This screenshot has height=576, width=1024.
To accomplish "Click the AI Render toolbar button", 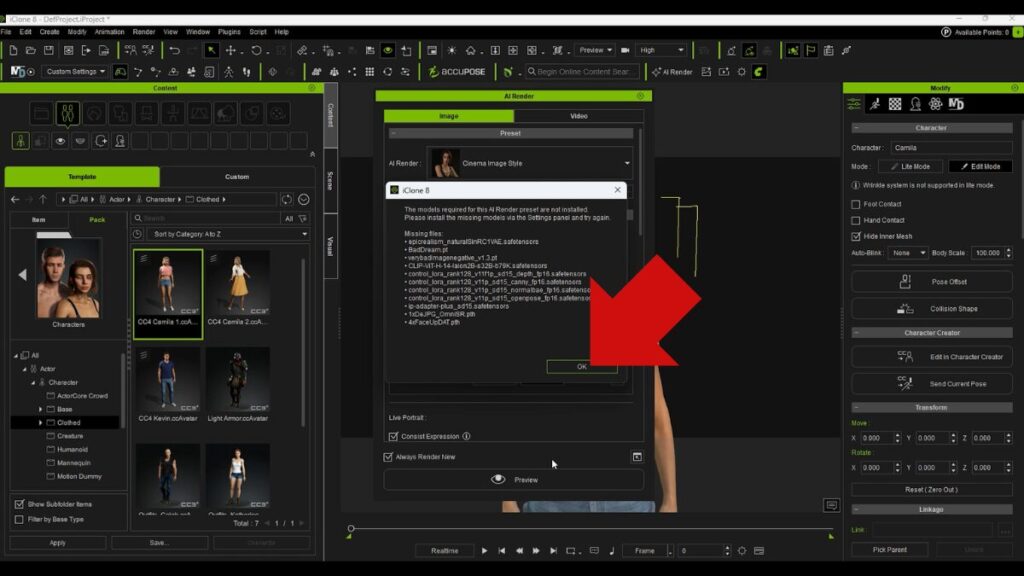I will point(672,72).
